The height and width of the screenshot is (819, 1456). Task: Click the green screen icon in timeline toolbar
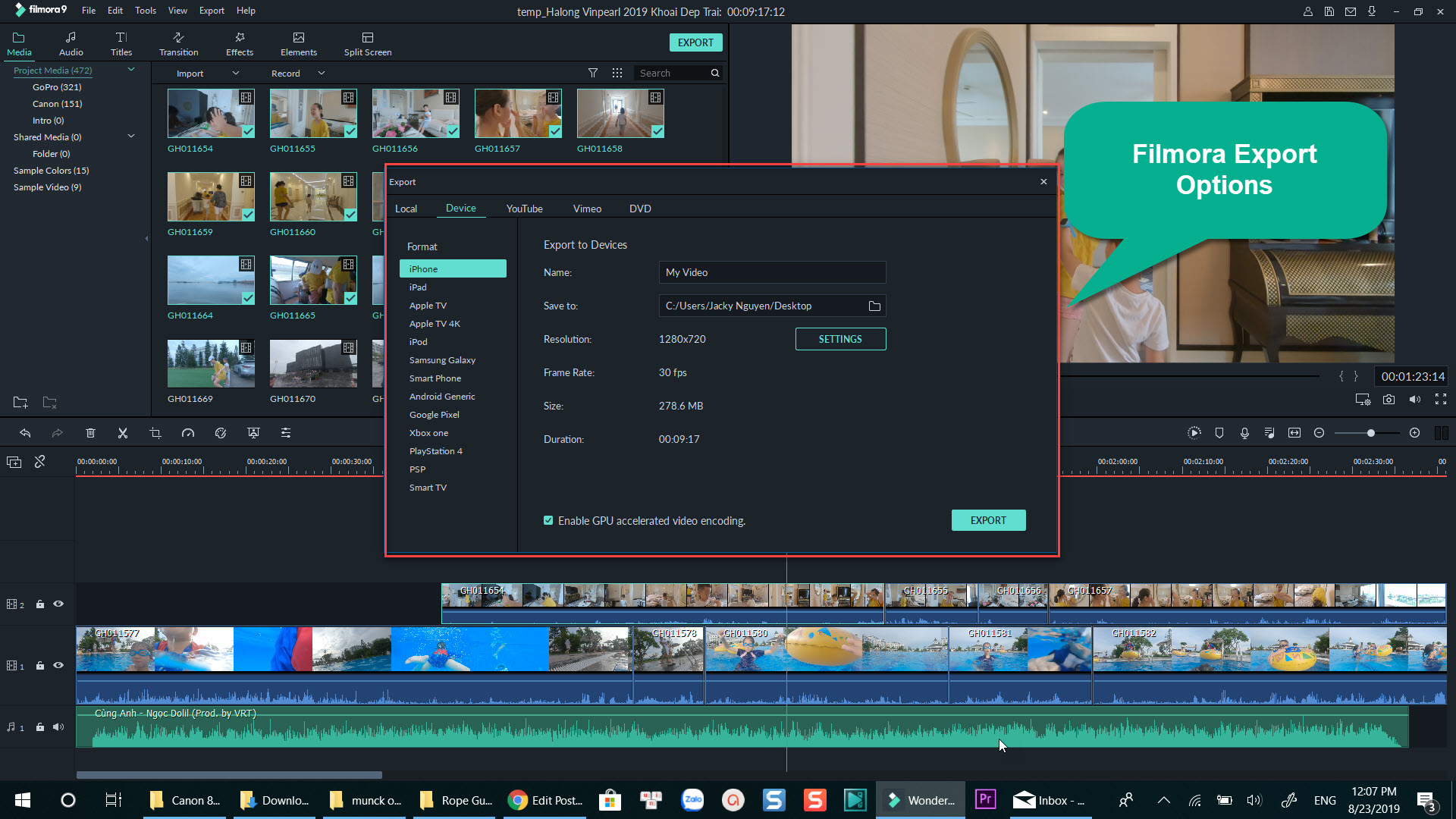[253, 433]
